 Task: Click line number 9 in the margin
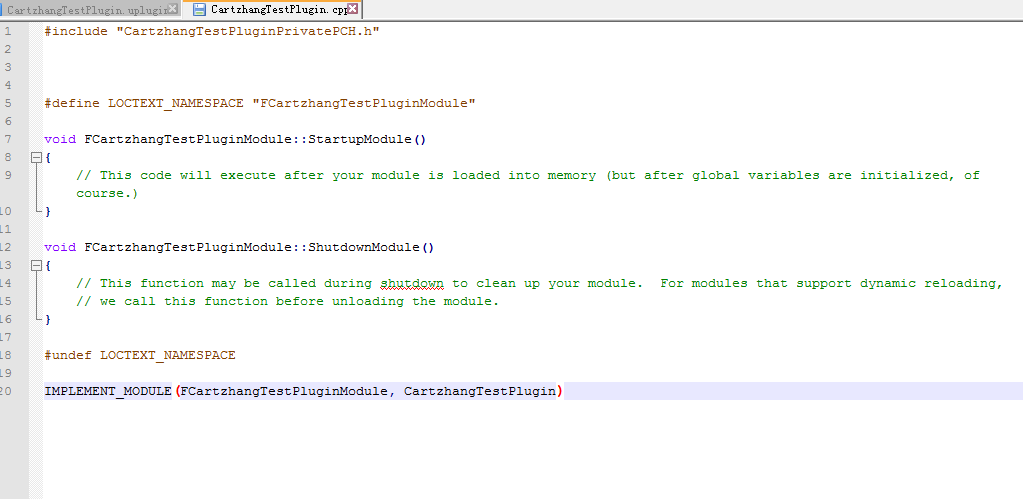point(8,175)
